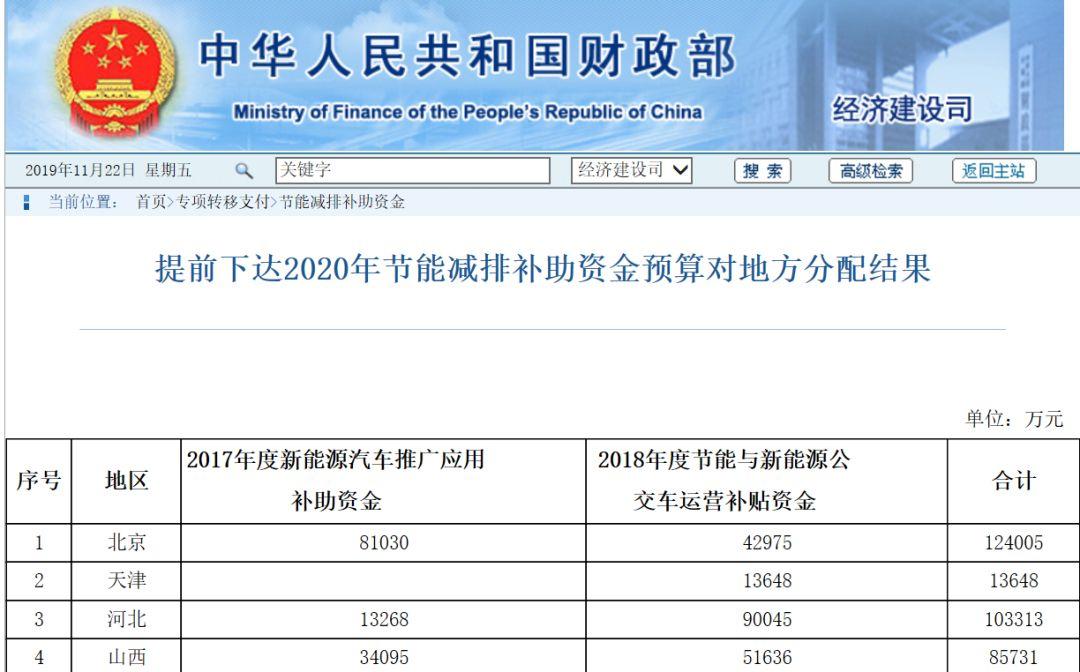Click the 合计 column header
The height and width of the screenshot is (672, 1080).
coord(1014,481)
